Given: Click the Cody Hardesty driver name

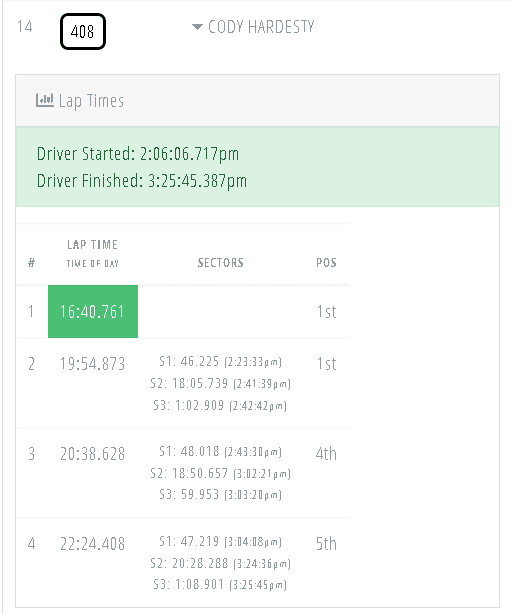Looking at the screenshot, I should pyautogui.click(x=261, y=27).
